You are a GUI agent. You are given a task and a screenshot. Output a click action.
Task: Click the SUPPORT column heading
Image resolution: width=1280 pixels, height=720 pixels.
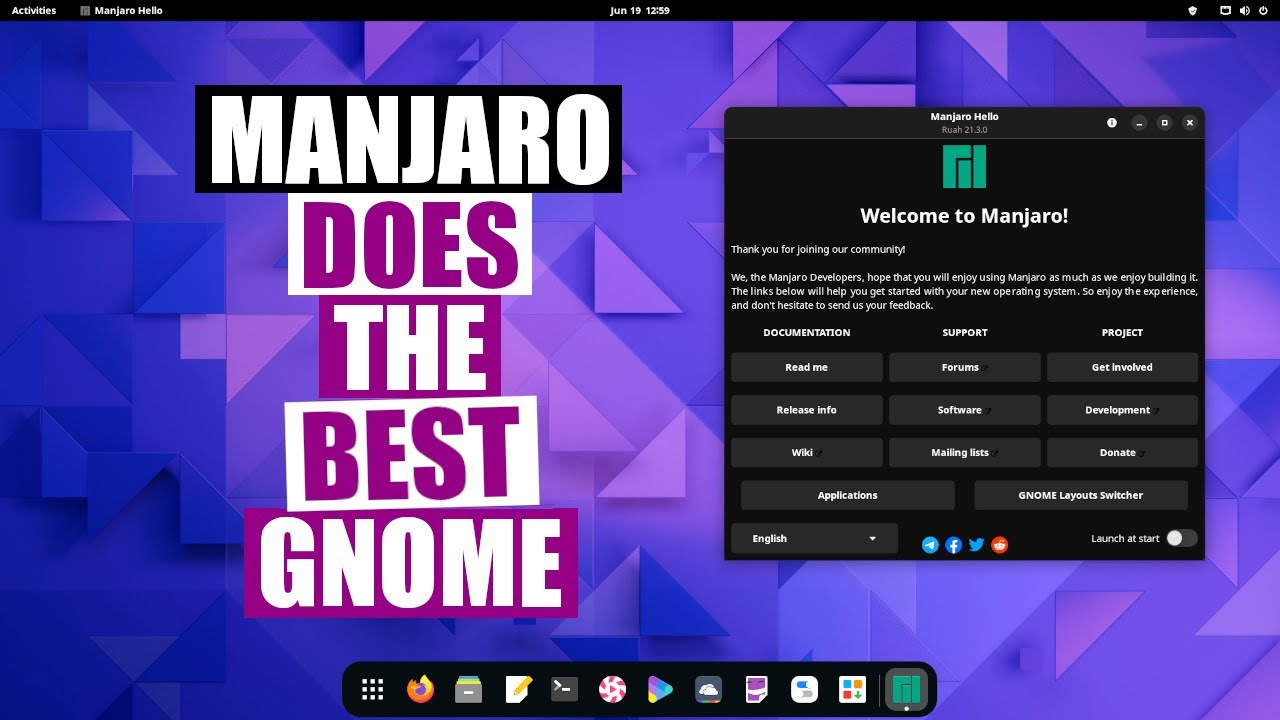click(965, 332)
